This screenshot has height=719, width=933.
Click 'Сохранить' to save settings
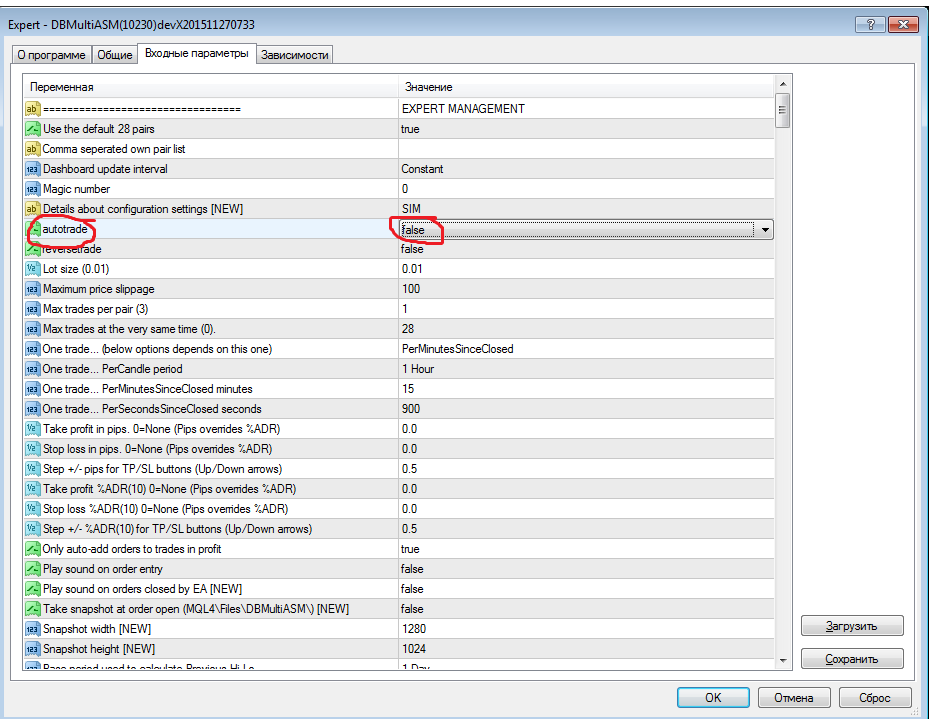coord(852,659)
